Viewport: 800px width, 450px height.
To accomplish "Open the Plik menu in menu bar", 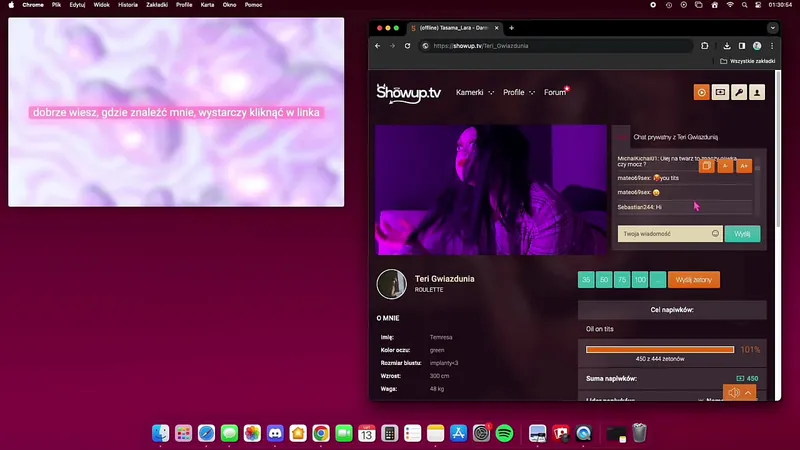I will [x=56, y=5].
